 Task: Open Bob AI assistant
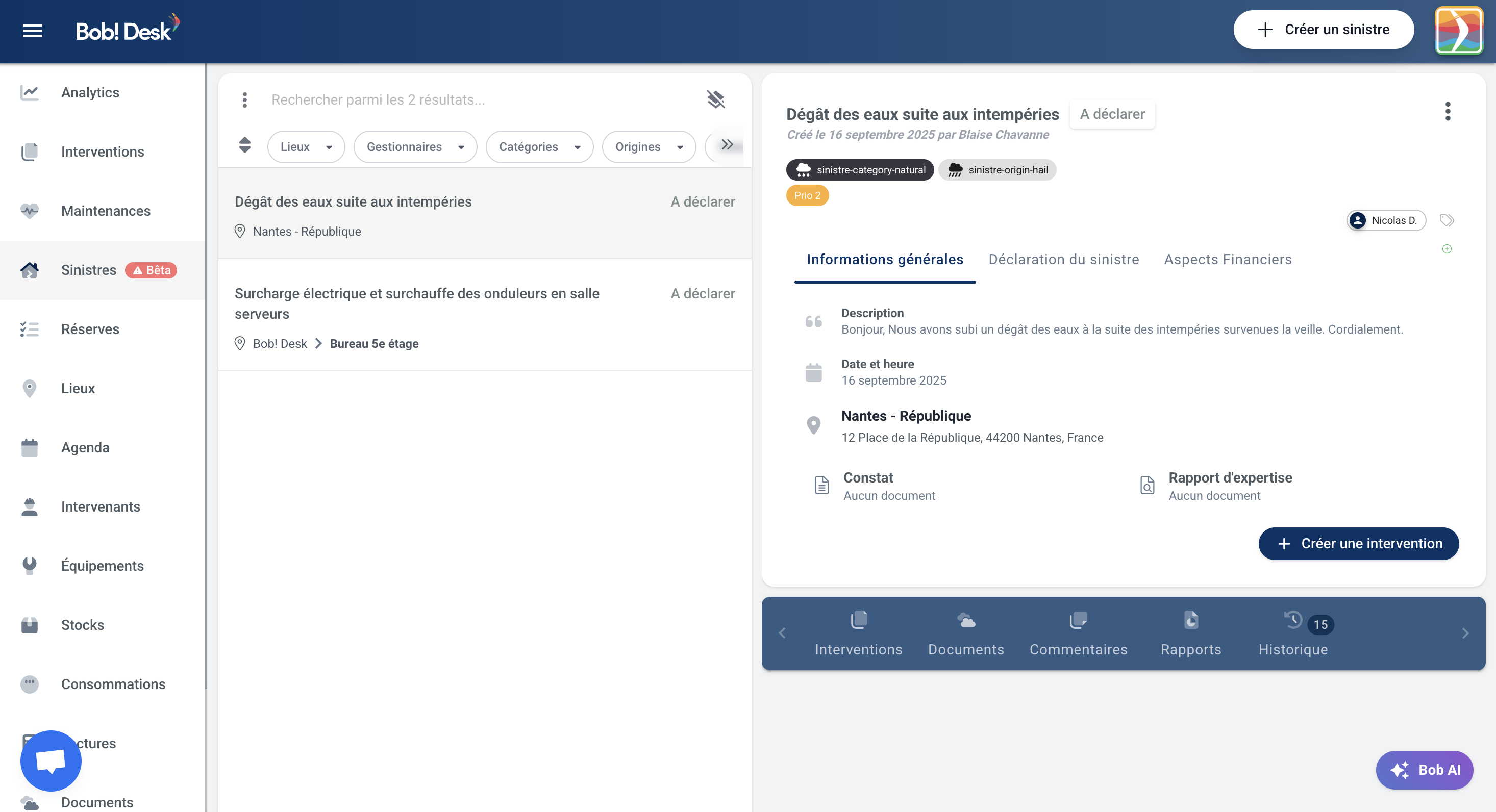coord(1424,770)
